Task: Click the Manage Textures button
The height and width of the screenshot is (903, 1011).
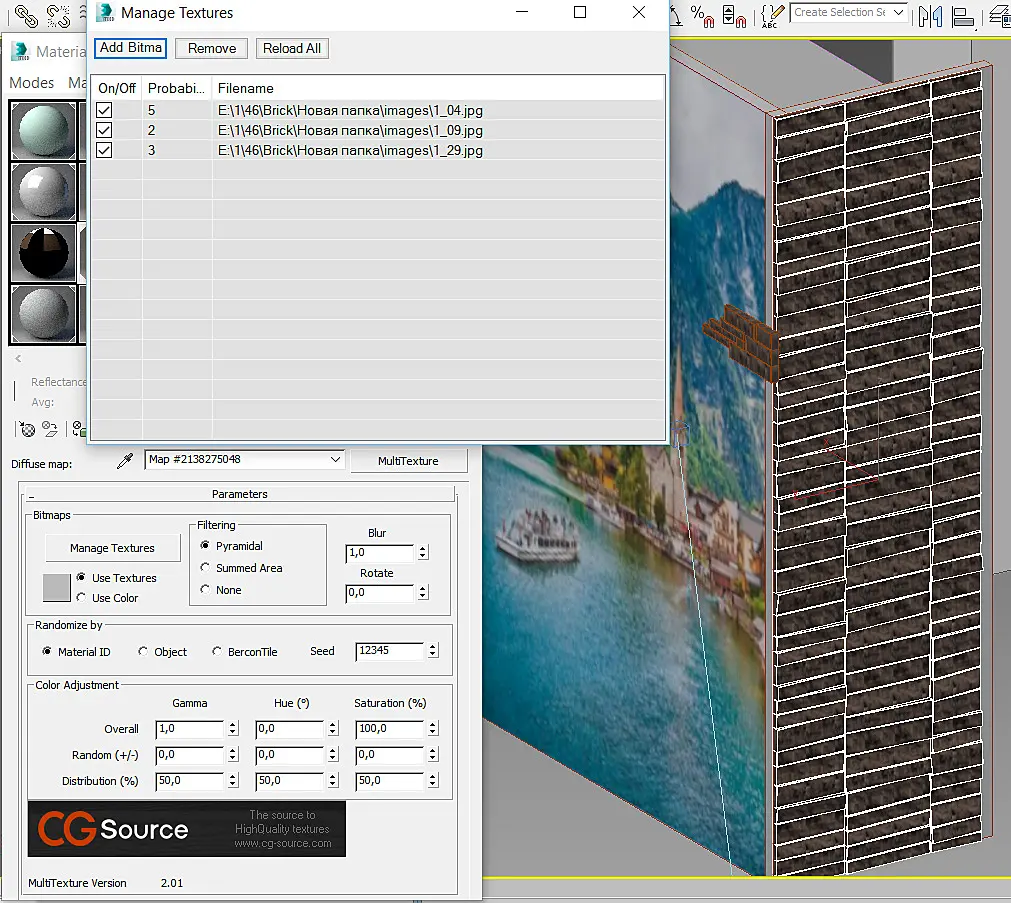Action: click(x=112, y=548)
